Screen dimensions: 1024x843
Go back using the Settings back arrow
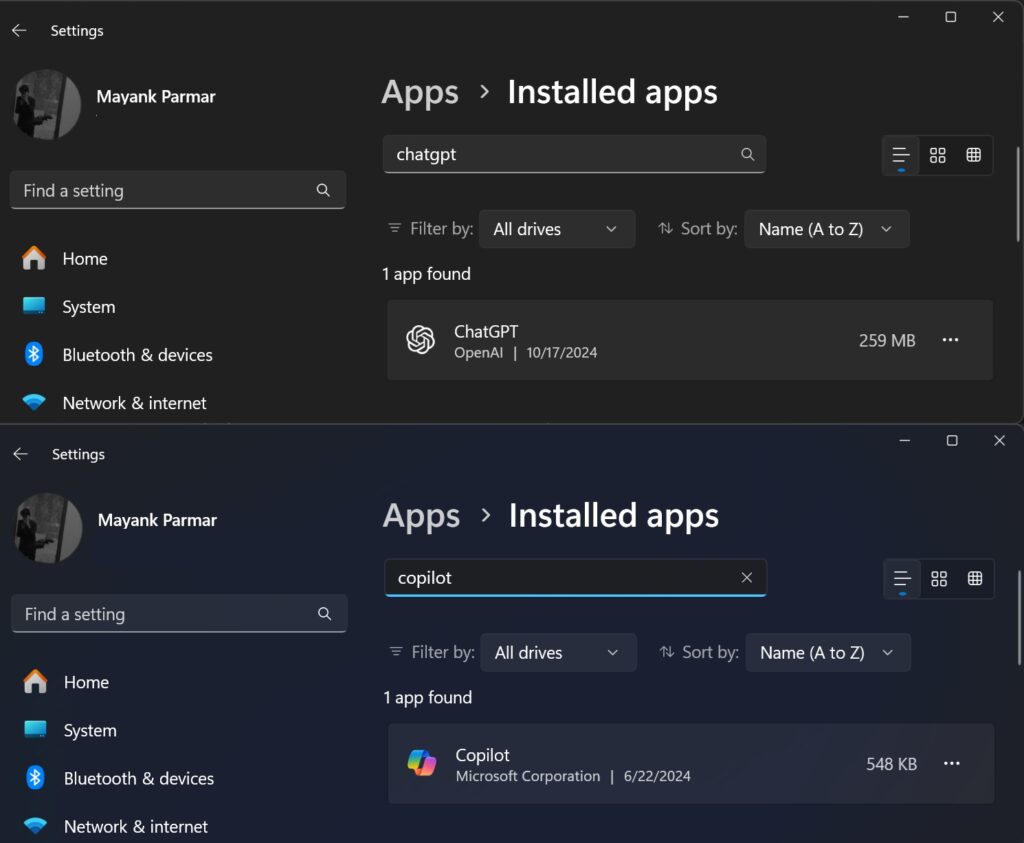coord(19,30)
